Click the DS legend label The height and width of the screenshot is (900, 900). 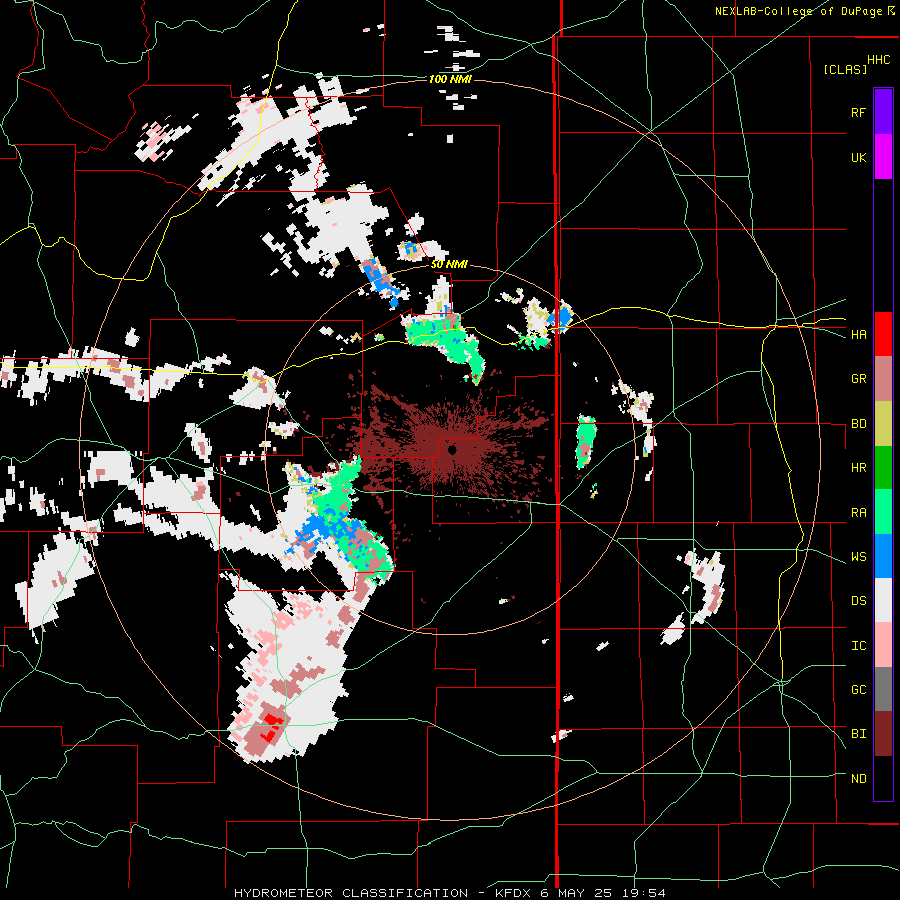point(858,601)
